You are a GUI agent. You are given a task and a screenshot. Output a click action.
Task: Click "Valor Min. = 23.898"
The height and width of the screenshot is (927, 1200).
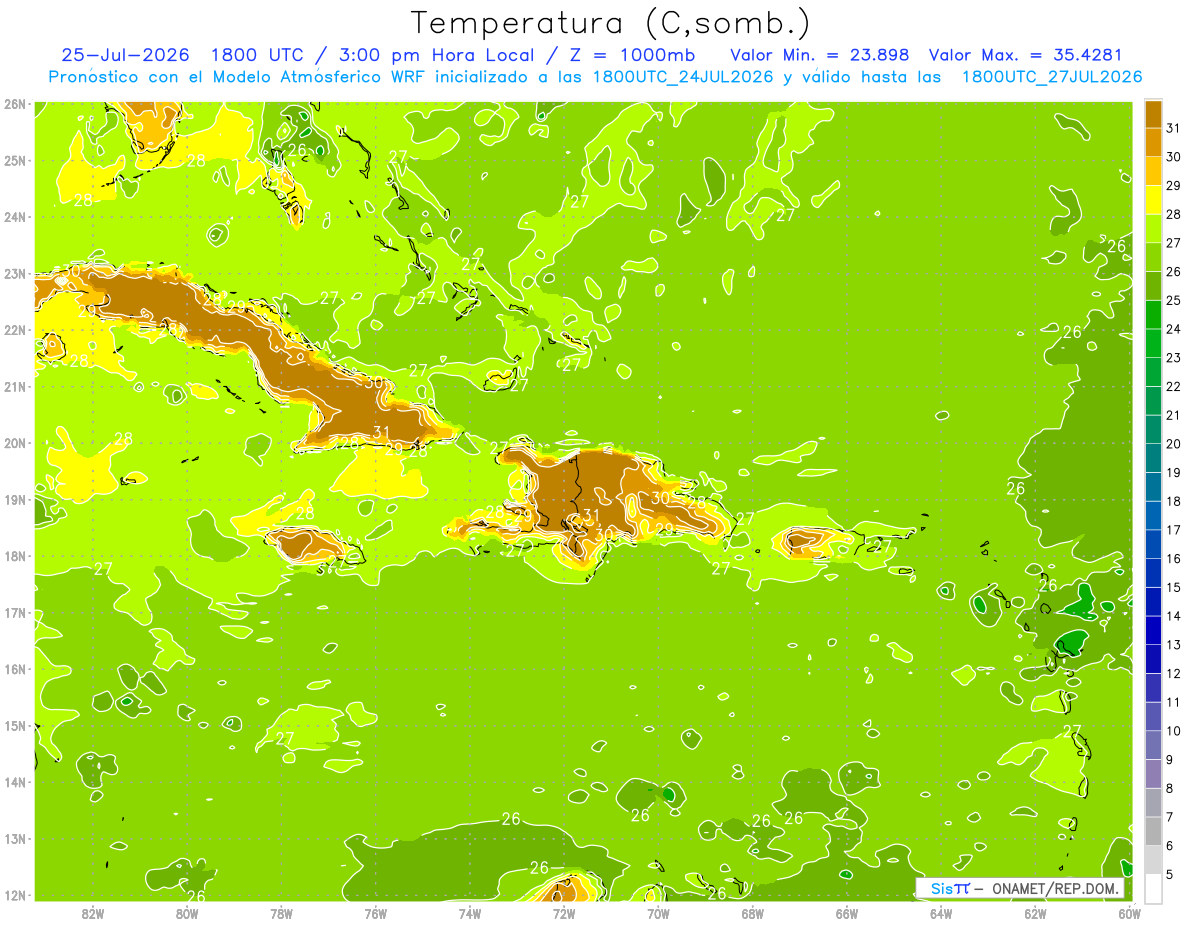pos(820,55)
